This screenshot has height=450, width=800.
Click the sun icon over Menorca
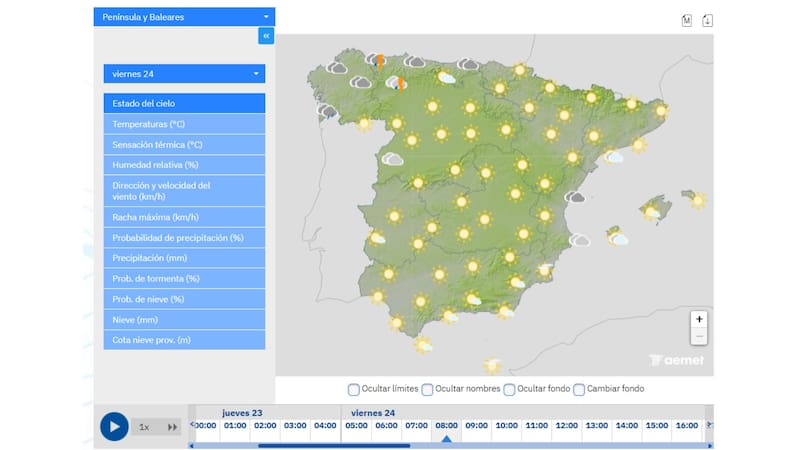coord(697,200)
